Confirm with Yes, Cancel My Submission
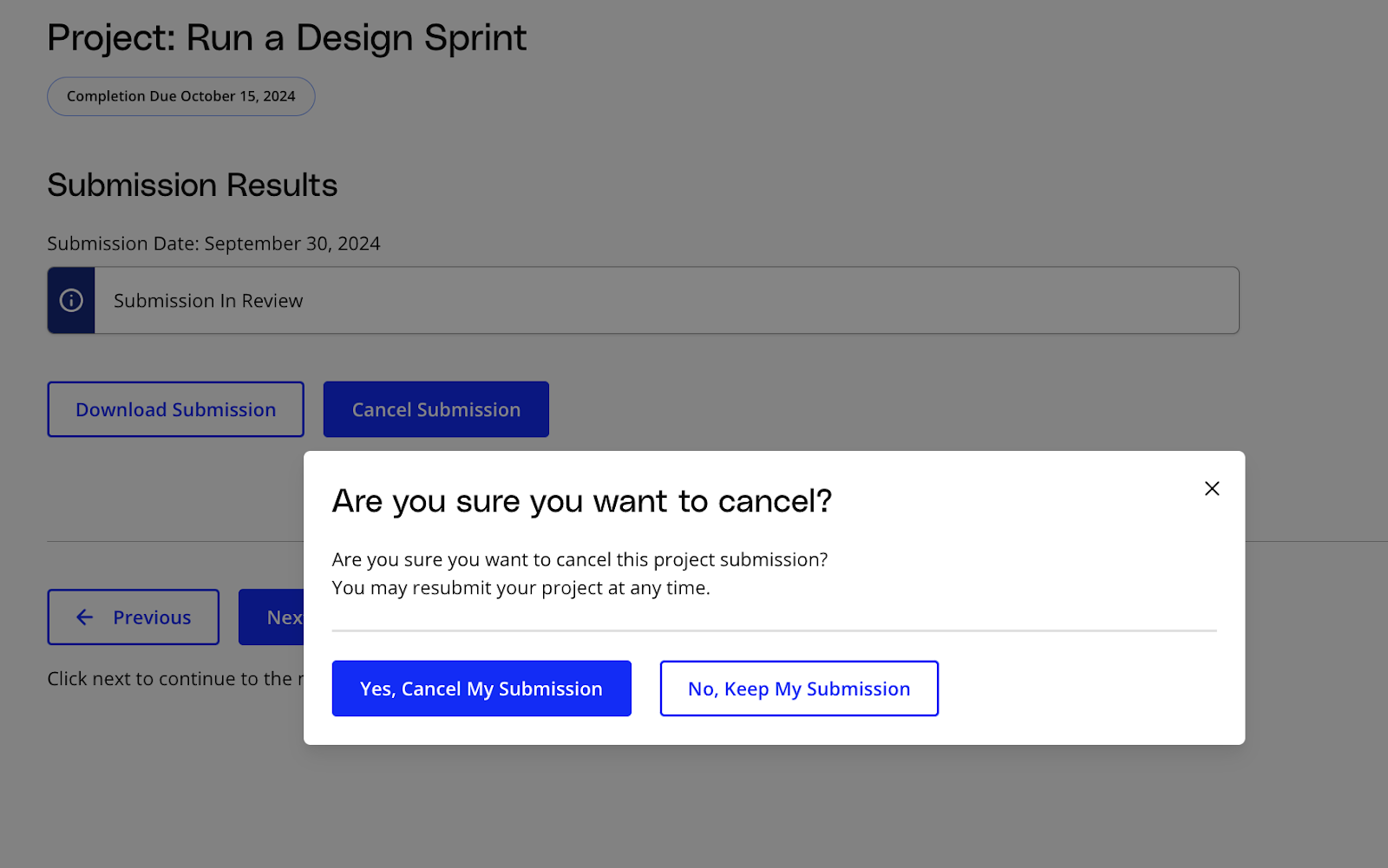Image resolution: width=1388 pixels, height=868 pixels. (x=481, y=689)
